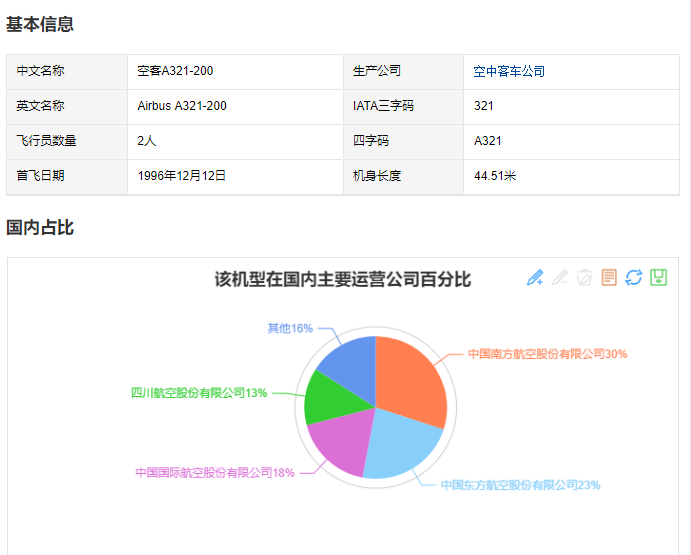Click the 首飞日期 row header
The width and height of the screenshot is (691, 555).
(x=67, y=176)
